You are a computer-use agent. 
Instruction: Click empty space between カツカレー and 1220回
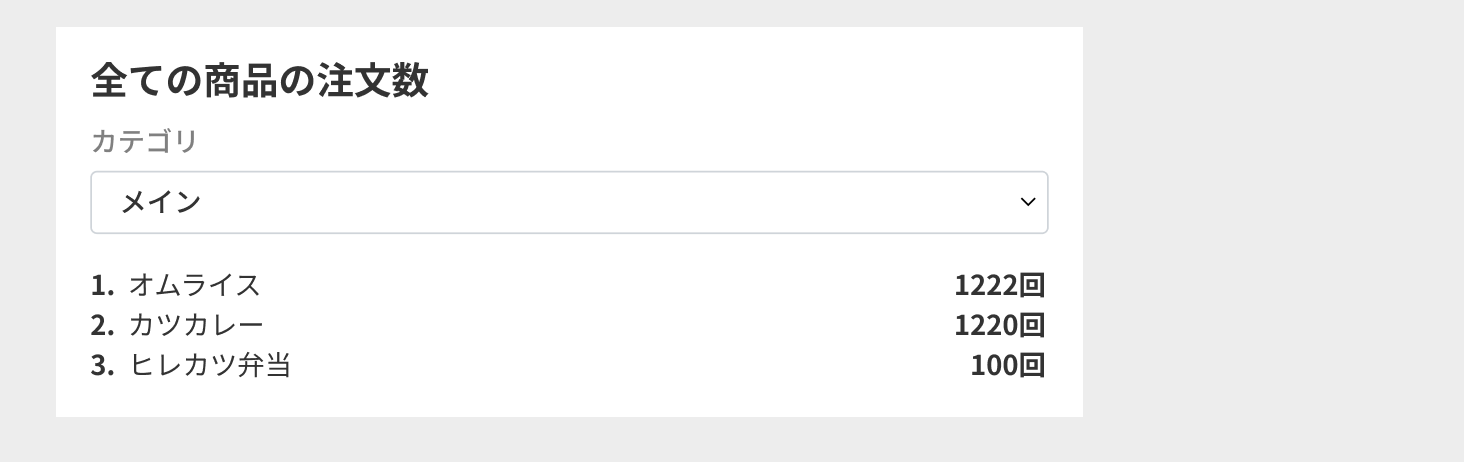coord(600,326)
